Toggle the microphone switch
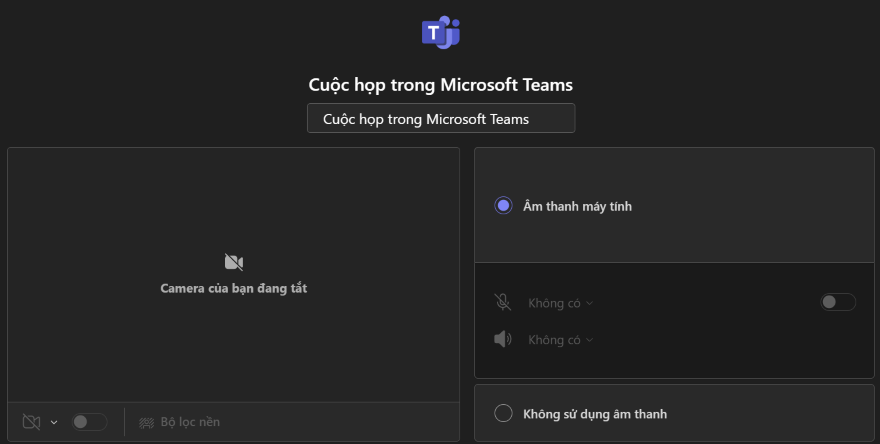Image resolution: width=880 pixels, height=444 pixels. click(x=838, y=302)
